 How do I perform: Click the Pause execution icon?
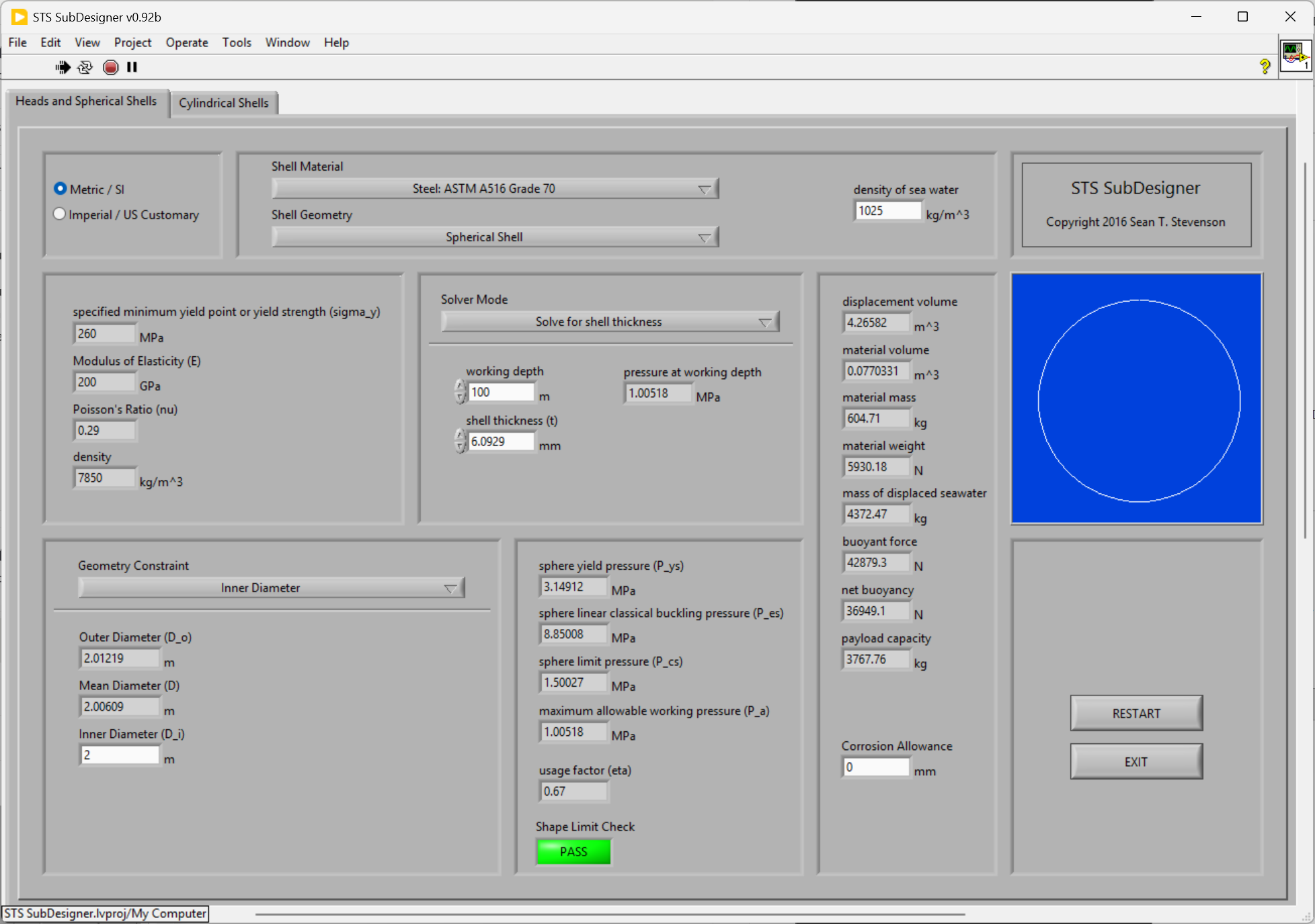pos(132,67)
